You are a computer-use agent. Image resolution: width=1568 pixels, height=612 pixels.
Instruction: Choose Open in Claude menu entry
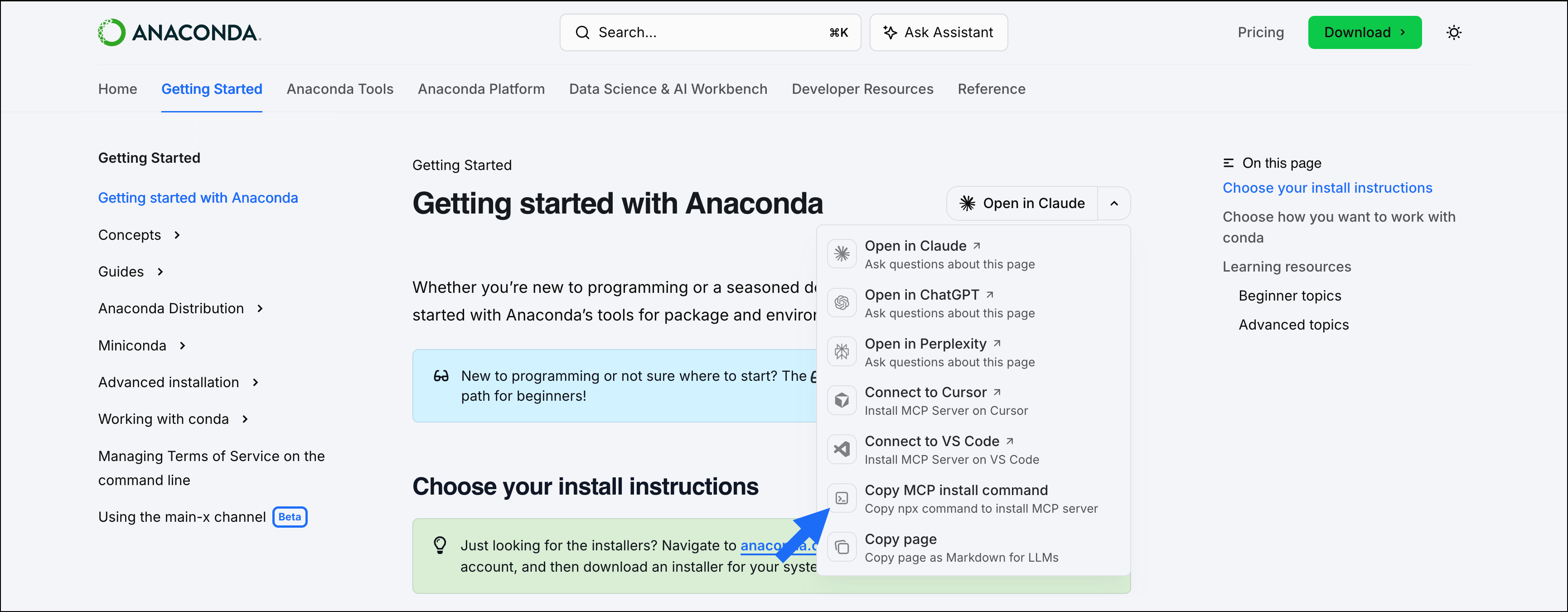click(973, 254)
